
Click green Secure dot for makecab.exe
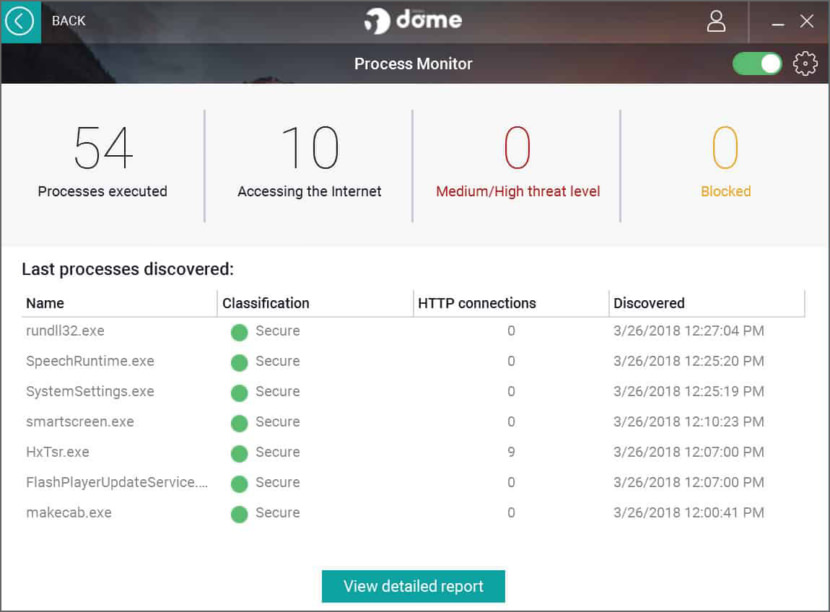coord(239,514)
